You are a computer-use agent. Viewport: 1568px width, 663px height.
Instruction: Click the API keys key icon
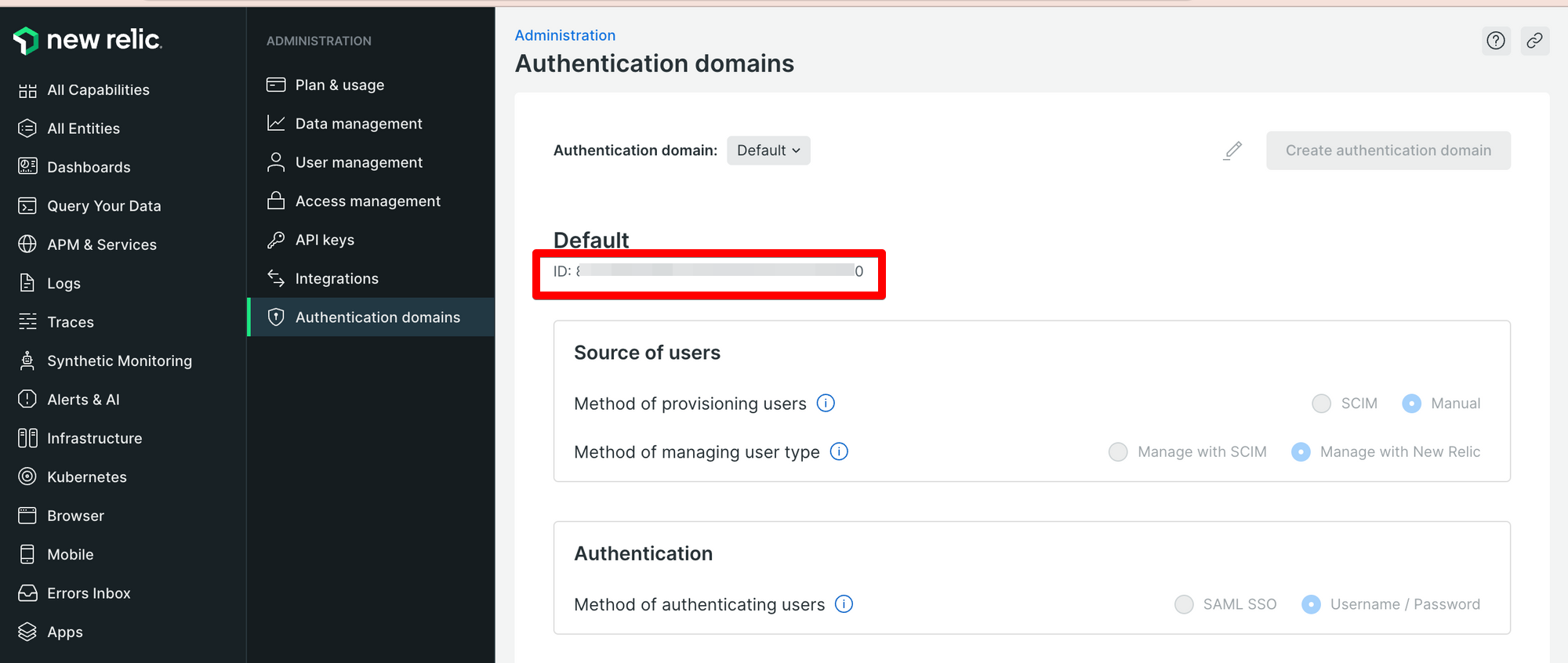276,240
